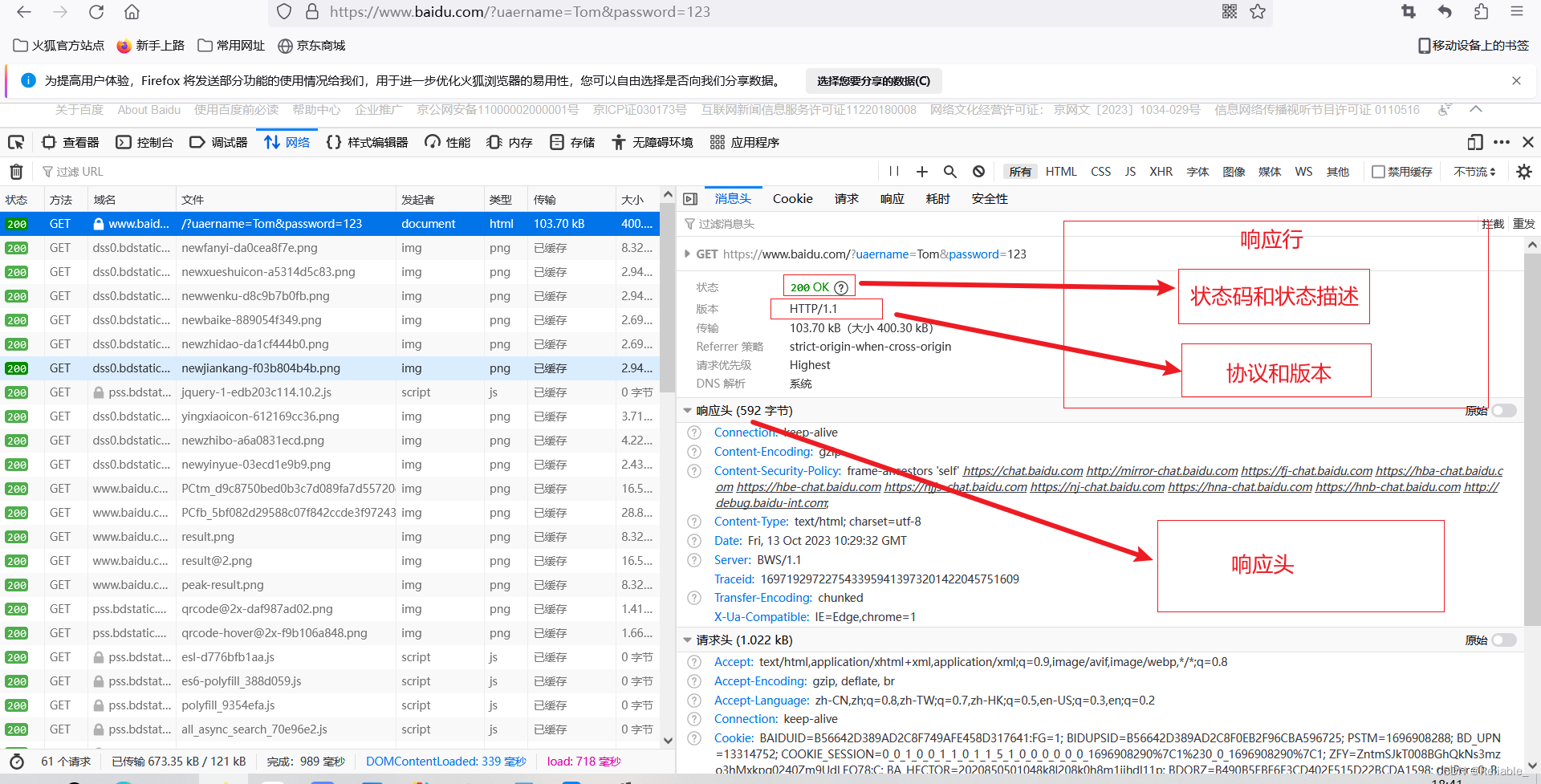The image size is (1541, 784).
Task: Click the site shield tracking protection icon
Action: point(284,12)
